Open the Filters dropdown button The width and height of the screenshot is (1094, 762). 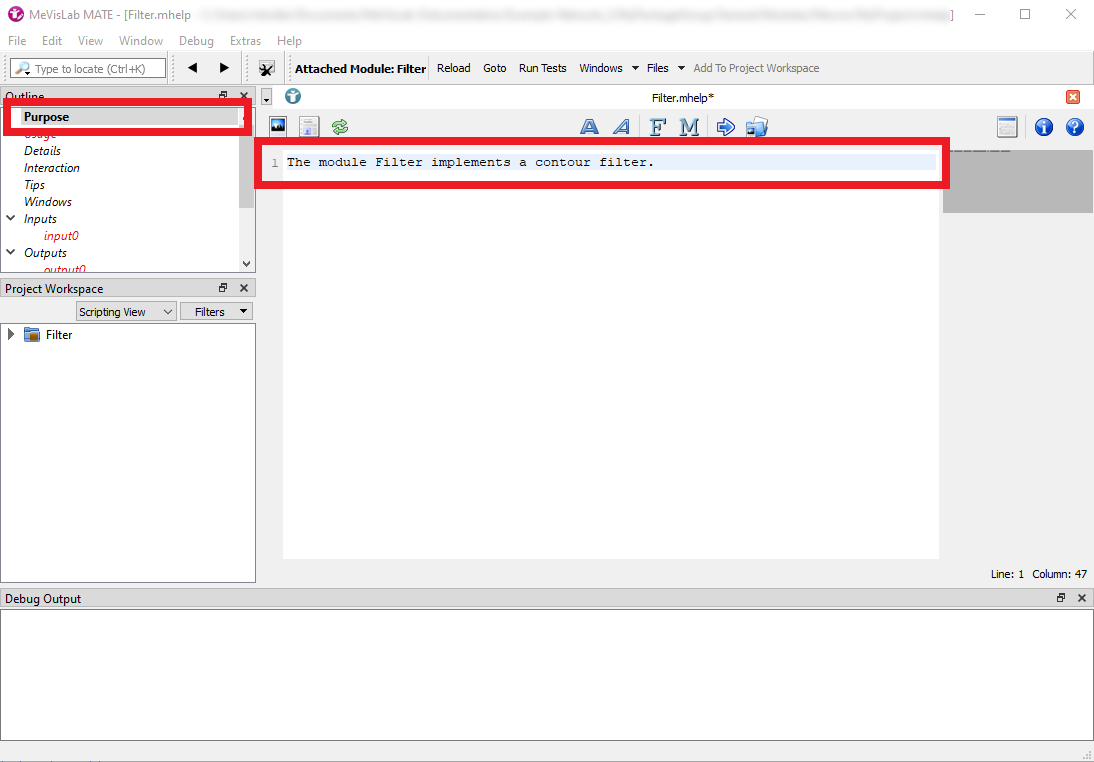(x=216, y=312)
